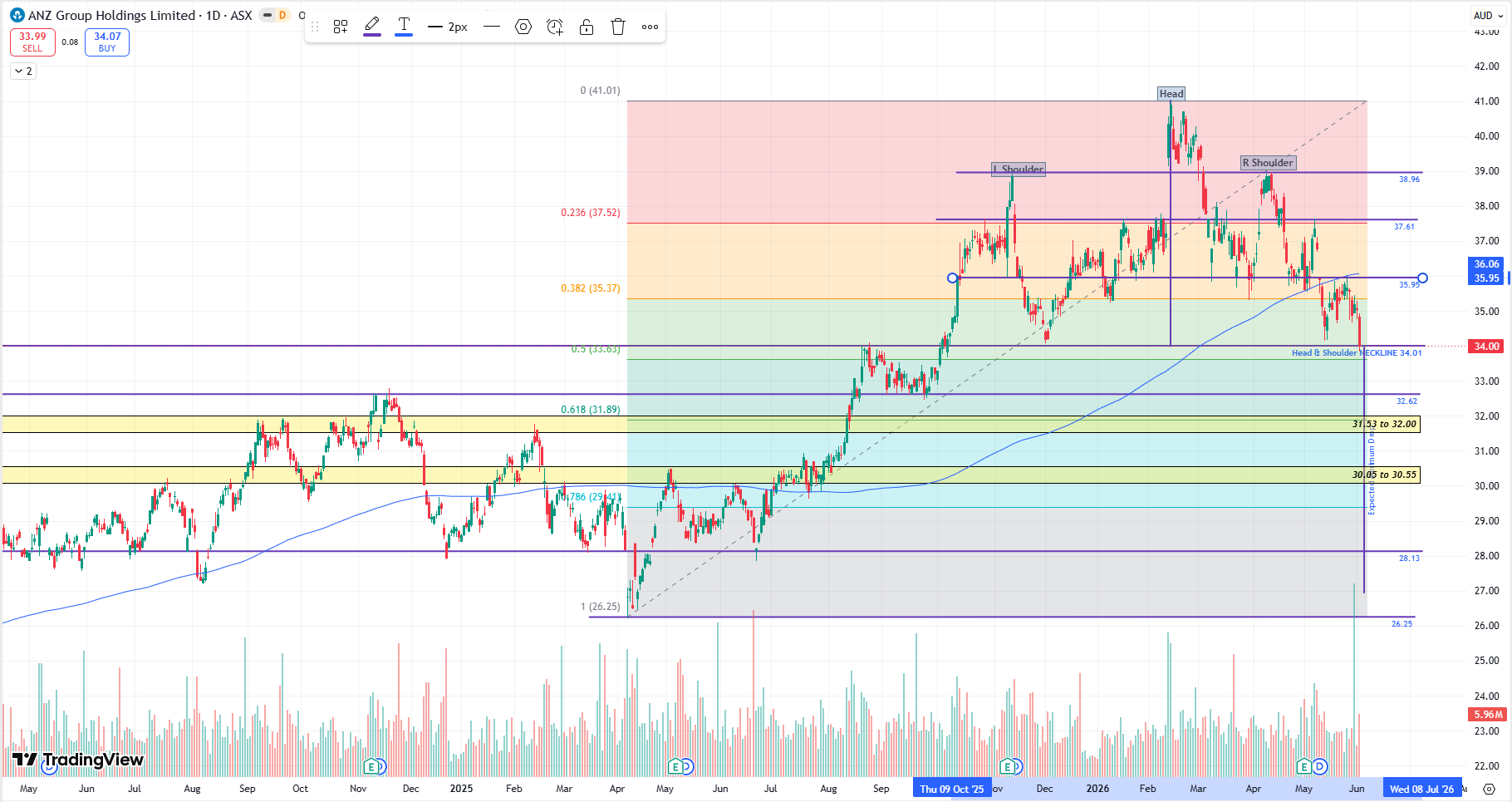
Task: Click the May earnings E marker
Action: 1304,766
